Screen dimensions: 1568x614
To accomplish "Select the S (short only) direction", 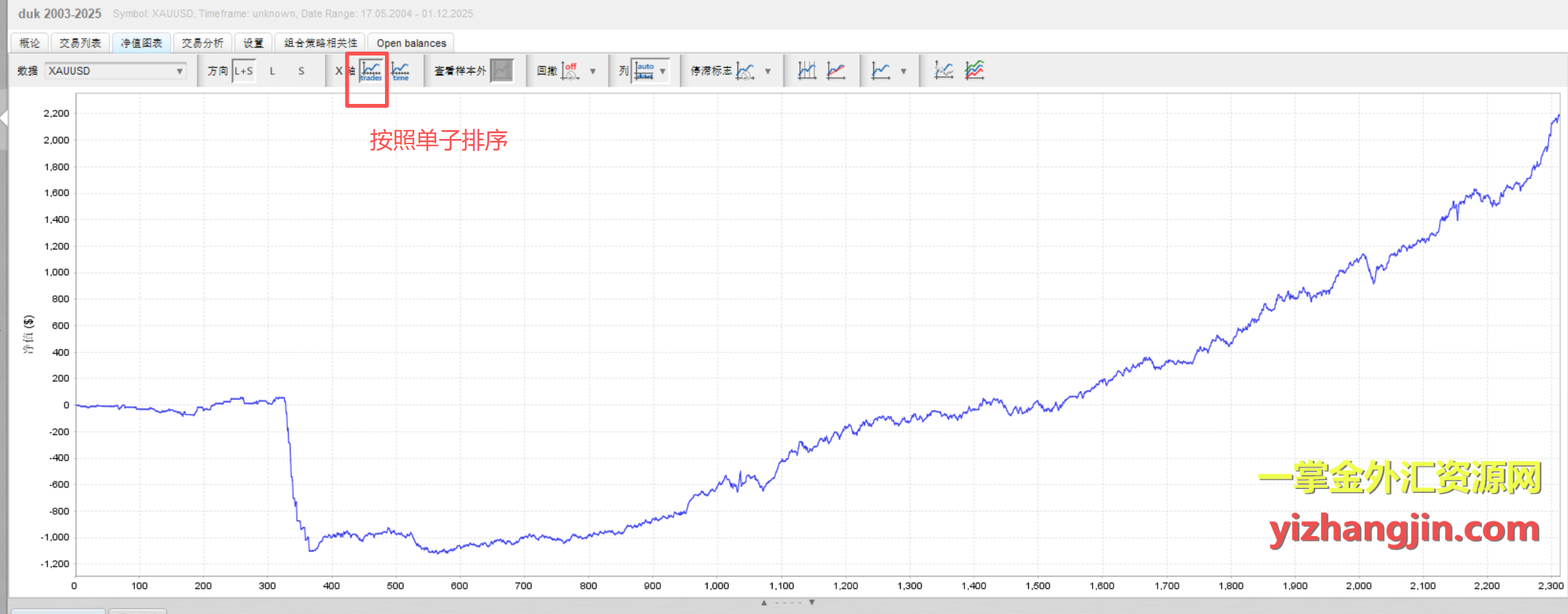I will 301,71.
